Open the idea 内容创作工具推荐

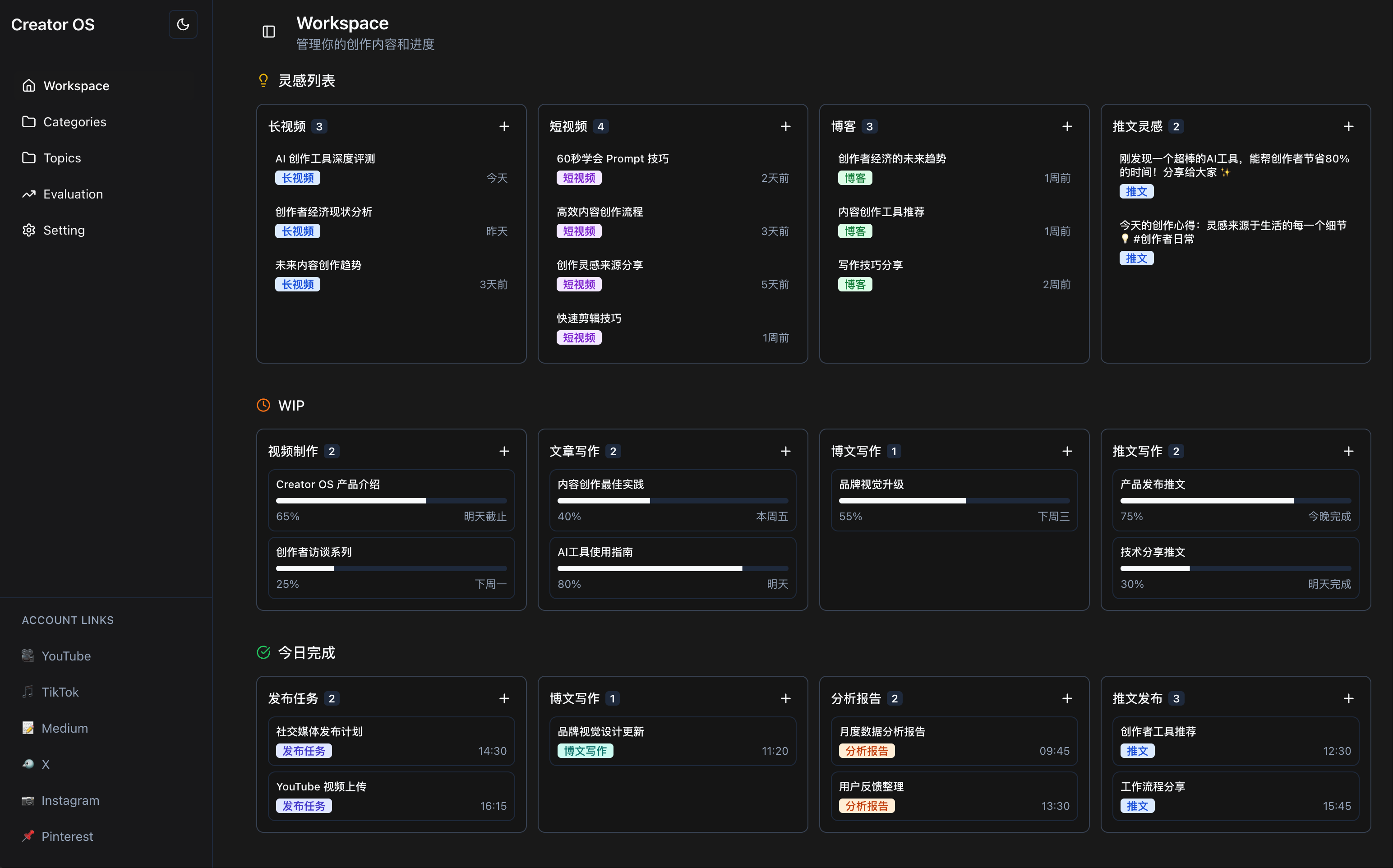pos(954,221)
